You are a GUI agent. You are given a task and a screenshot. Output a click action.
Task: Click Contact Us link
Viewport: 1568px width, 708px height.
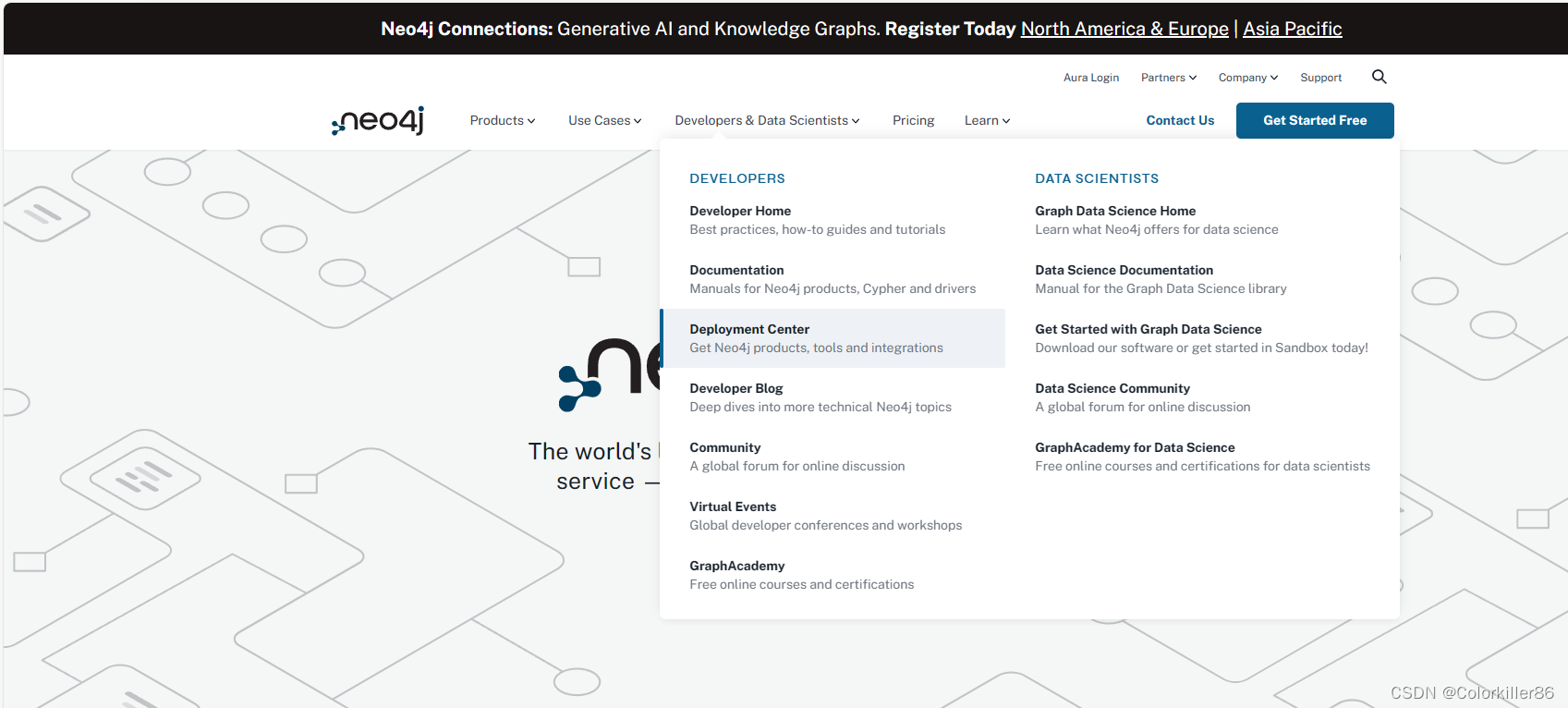(1180, 120)
